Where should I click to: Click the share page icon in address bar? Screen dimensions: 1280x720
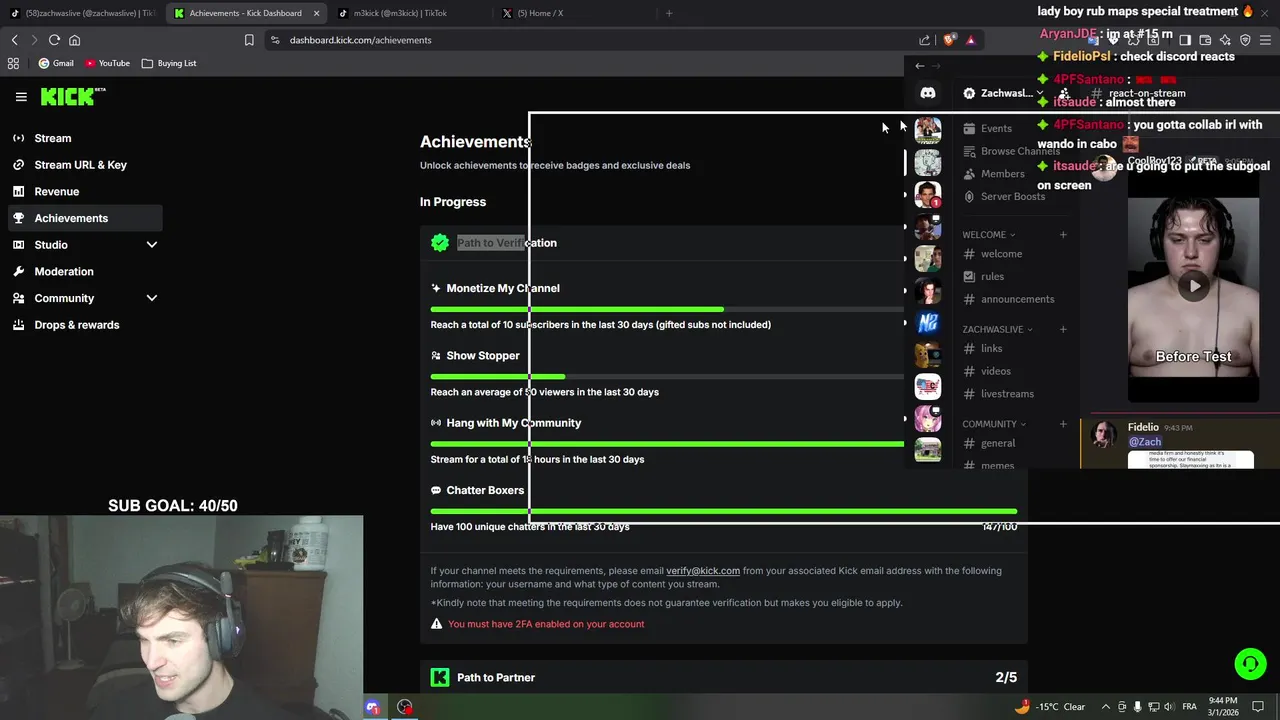[x=925, y=40]
